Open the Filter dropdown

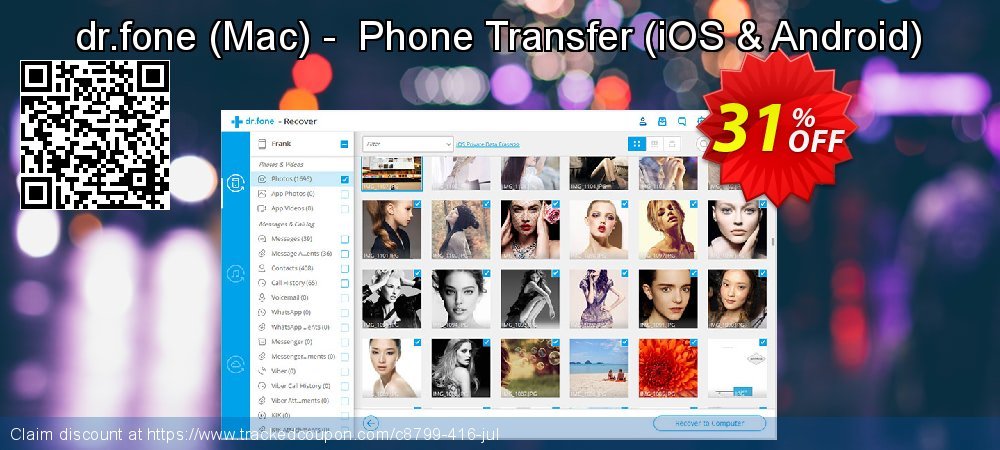(408, 144)
